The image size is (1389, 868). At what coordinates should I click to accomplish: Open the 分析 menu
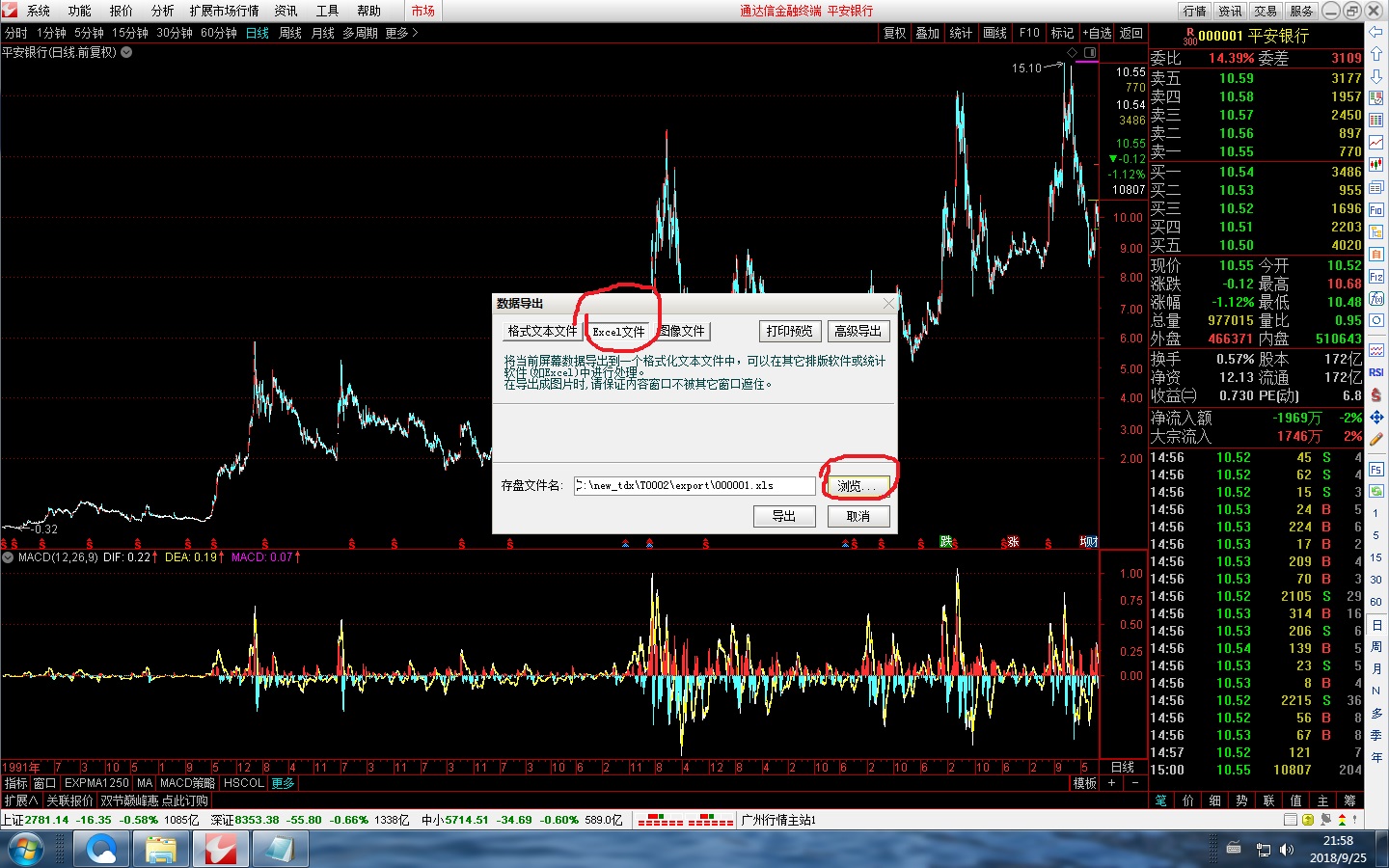162,11
